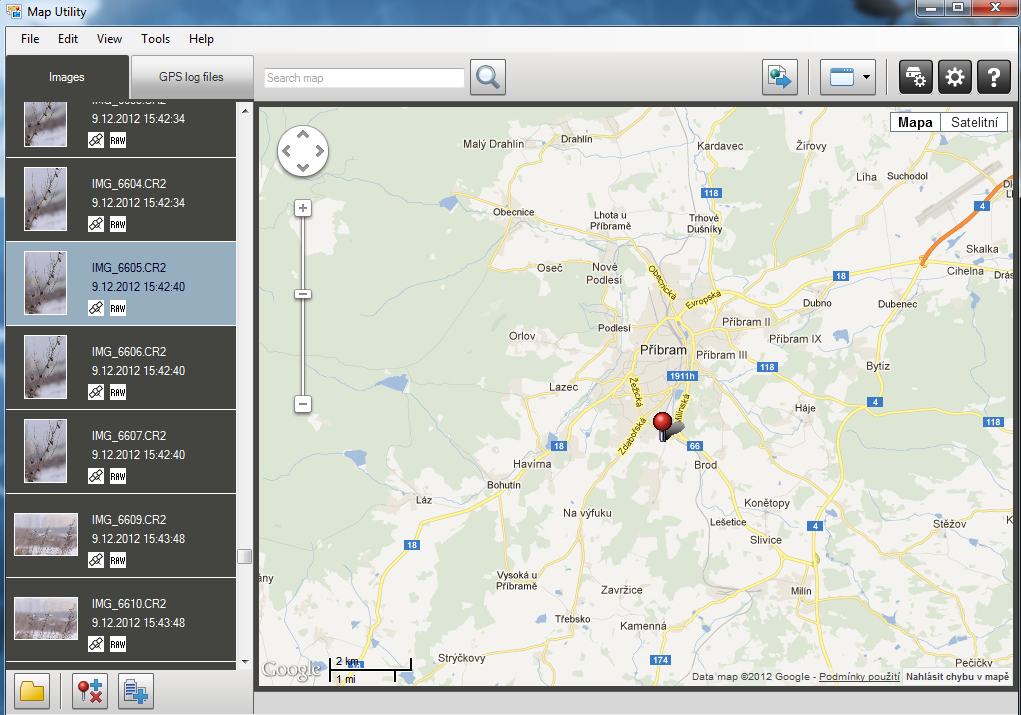Zoom in with map plus button
The image size is (1021, 715).
(x=303, y=208)
